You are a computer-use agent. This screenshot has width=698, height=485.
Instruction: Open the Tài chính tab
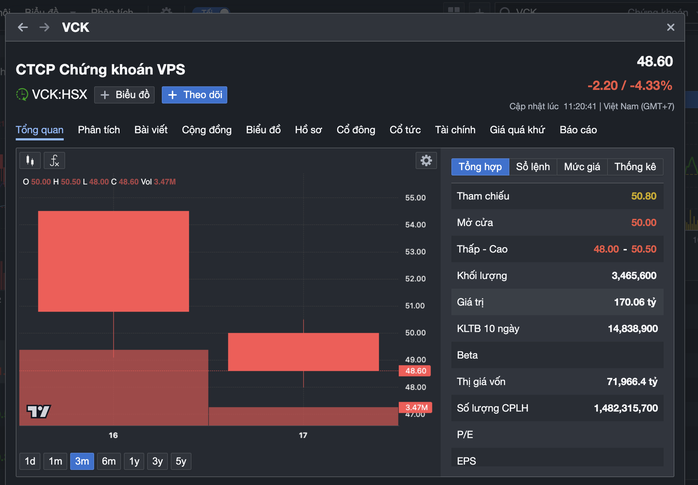tap(455, 130)
